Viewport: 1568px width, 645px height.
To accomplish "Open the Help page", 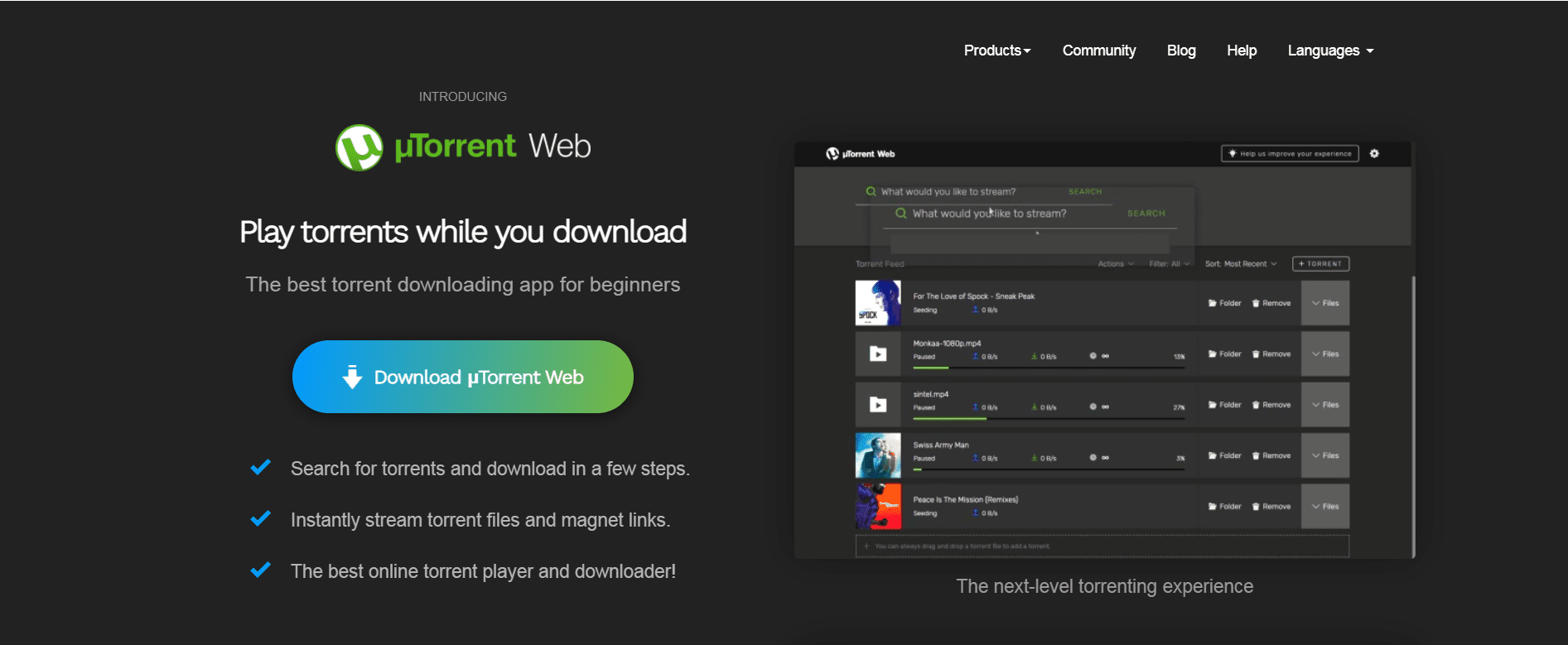I will (1242, 51).
